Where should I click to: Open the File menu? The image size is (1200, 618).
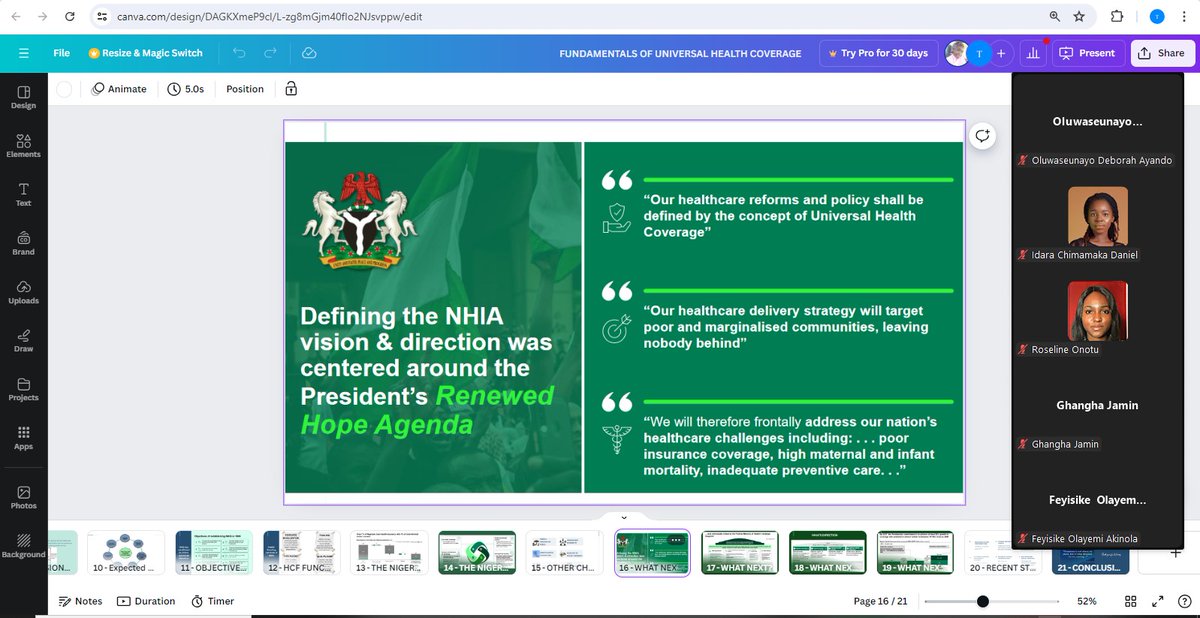(62, 53)
